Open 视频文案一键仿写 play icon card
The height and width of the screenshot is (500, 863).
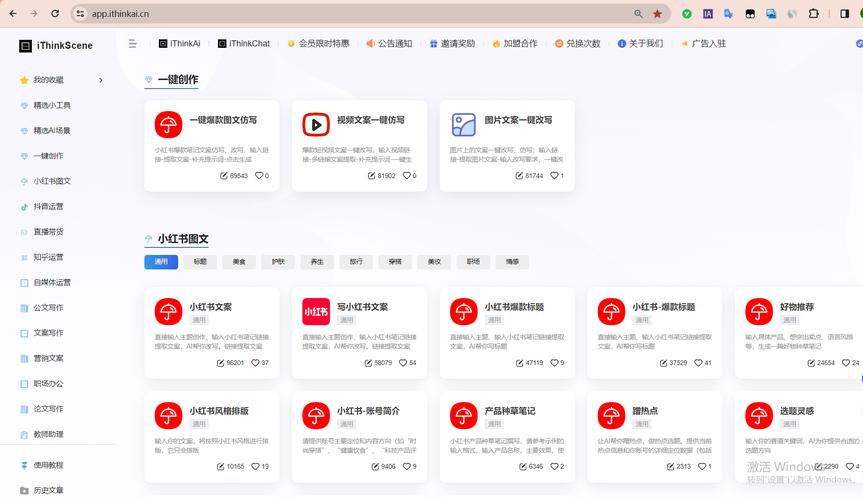(316, 124)
